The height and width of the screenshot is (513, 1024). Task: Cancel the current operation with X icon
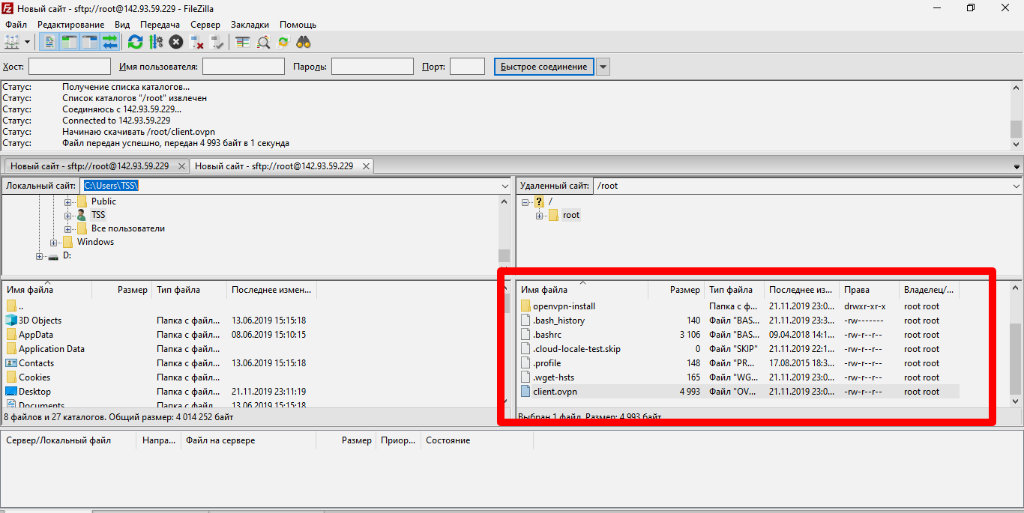176,42
